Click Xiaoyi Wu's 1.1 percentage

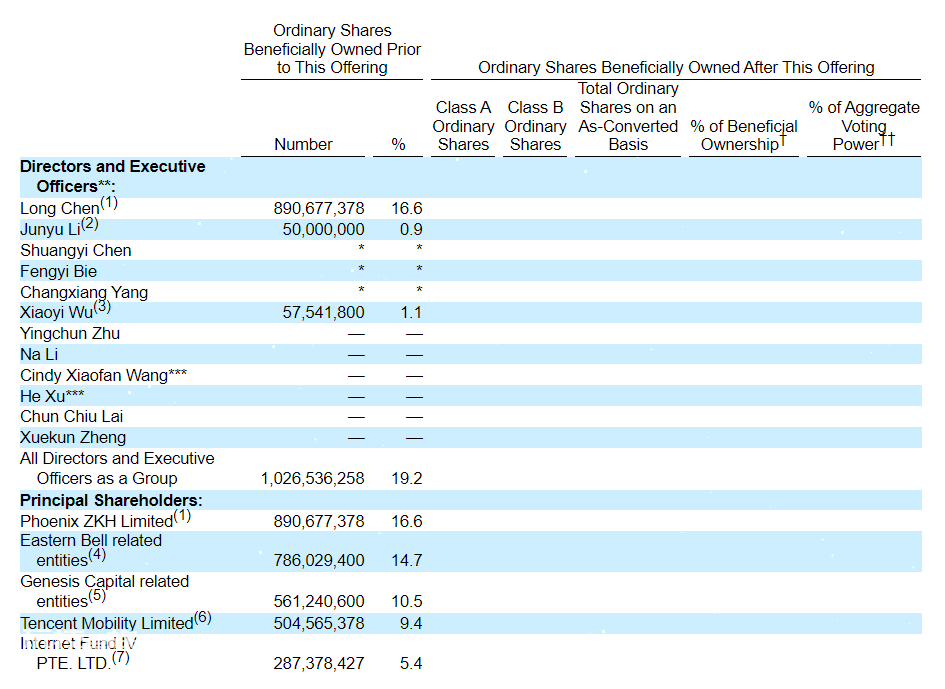coord(411,313)
